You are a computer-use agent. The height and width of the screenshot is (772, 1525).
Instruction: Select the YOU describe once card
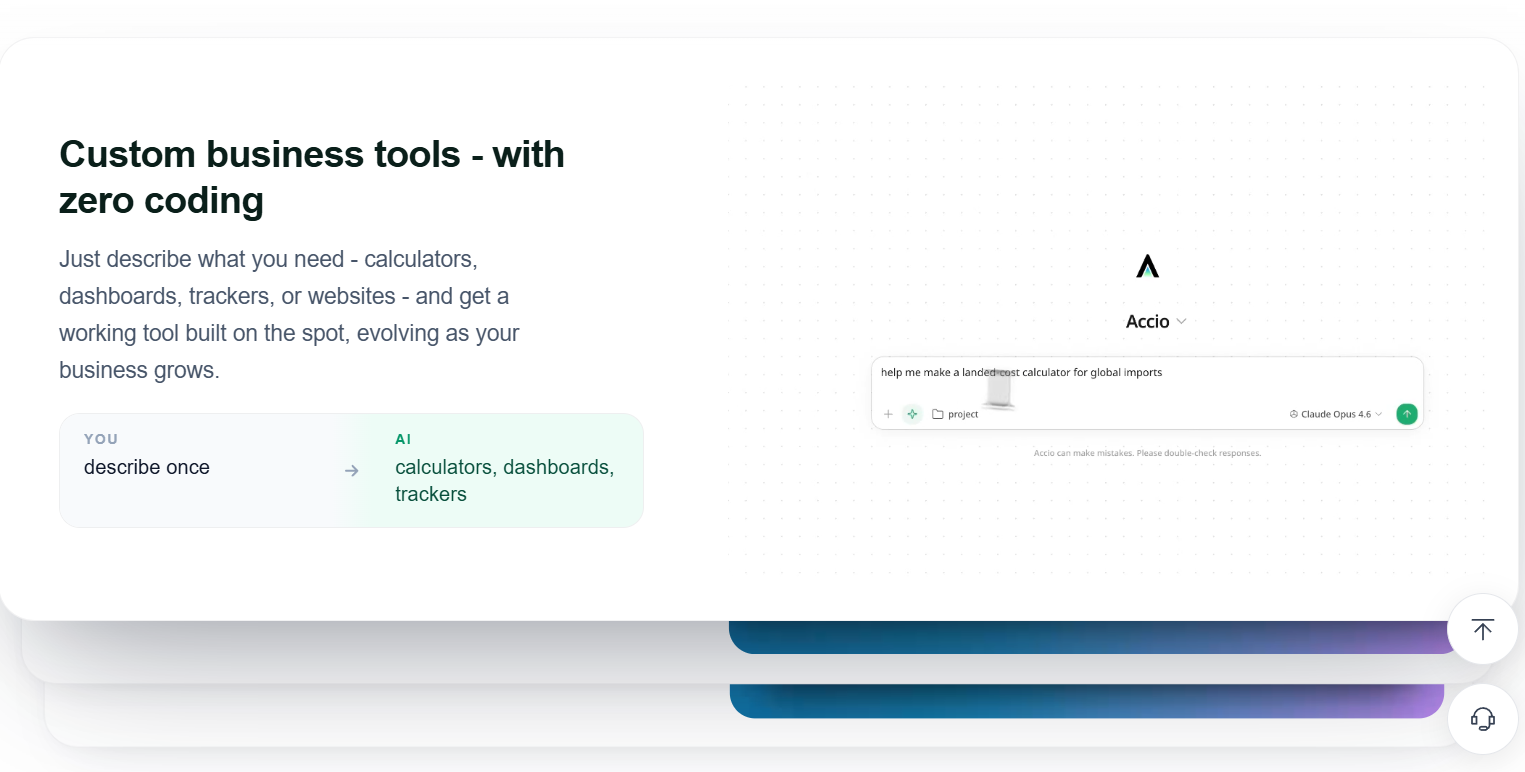click(200, 470)
